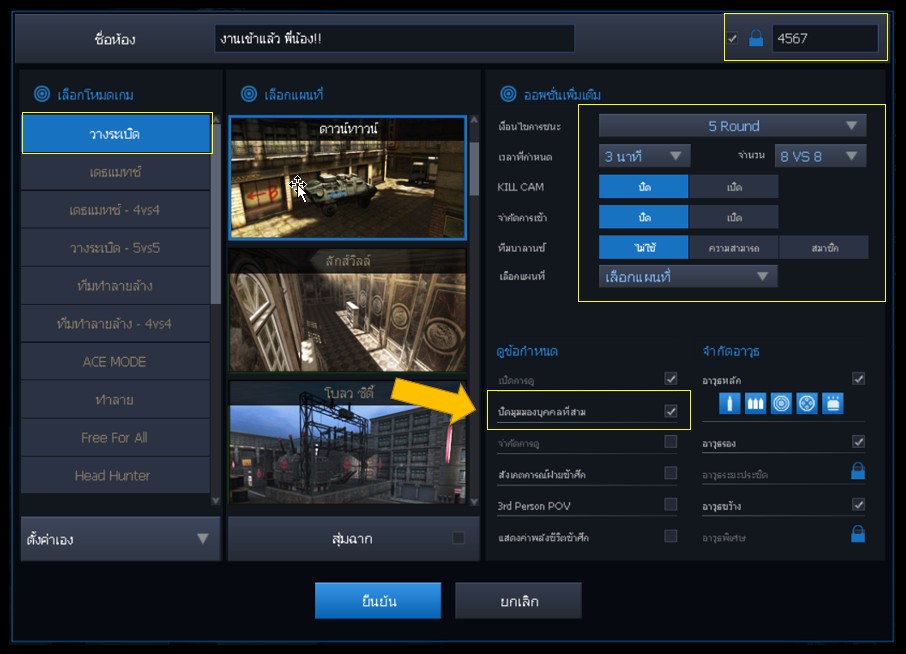Open the ตั้งค่าเอง preset dropdown
This screenshot has height=654, width=906.
click(120, 539)
